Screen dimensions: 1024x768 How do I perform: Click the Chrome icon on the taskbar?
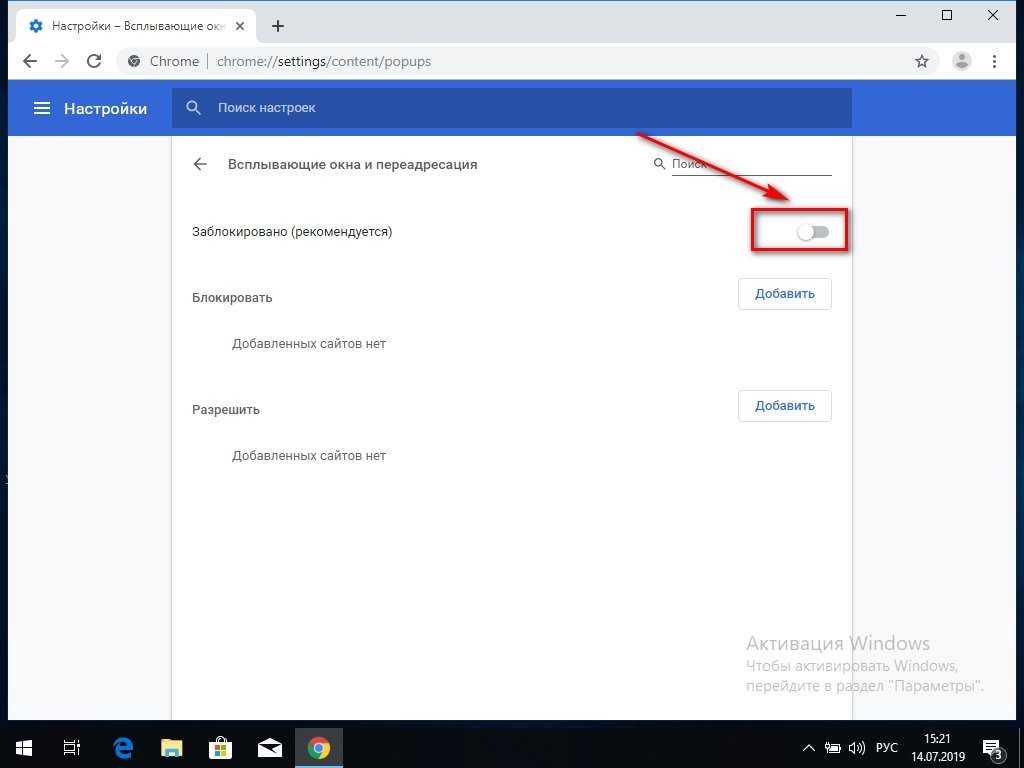point(319,748)
